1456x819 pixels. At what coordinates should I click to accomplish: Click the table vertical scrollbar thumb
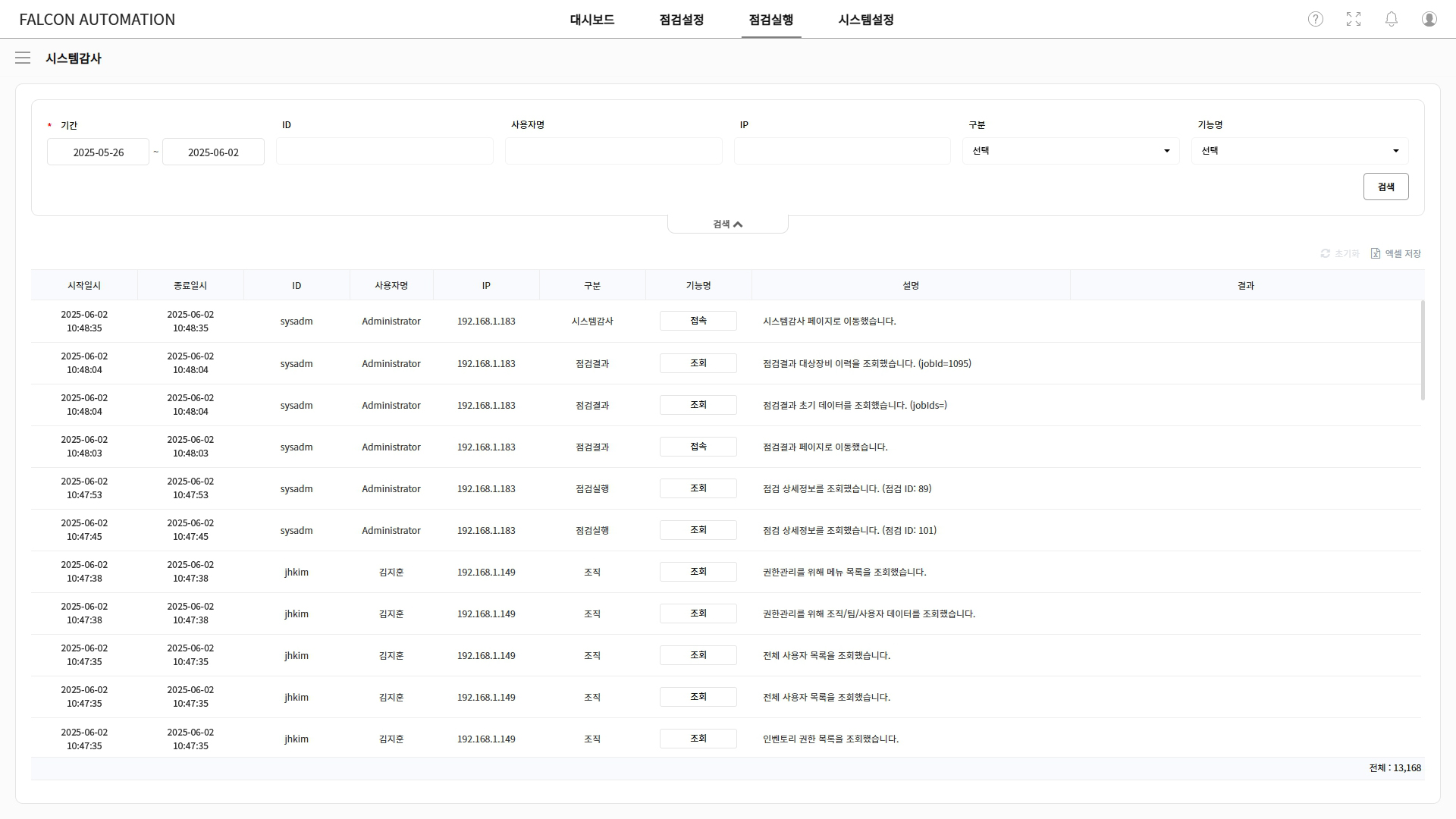pos(1423,350)
